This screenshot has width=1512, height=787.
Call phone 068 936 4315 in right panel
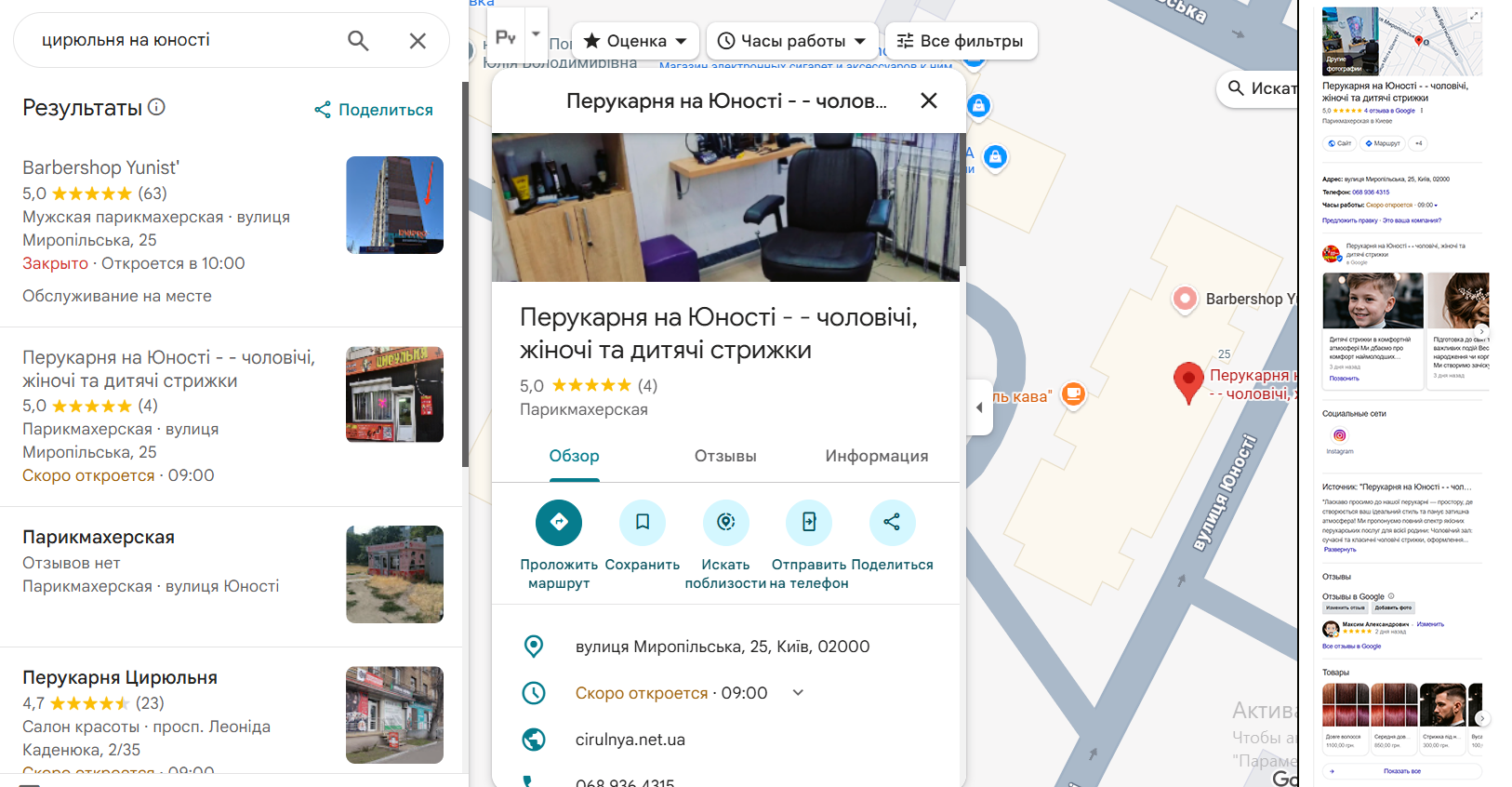1371,193
